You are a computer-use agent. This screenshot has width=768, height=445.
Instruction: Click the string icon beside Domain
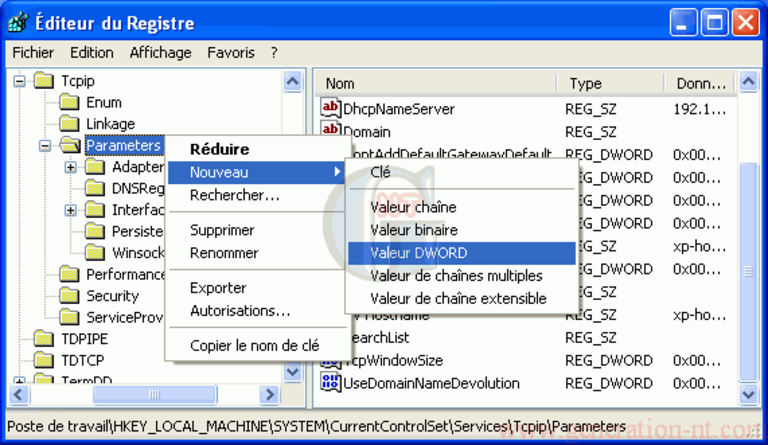[331, 128]
